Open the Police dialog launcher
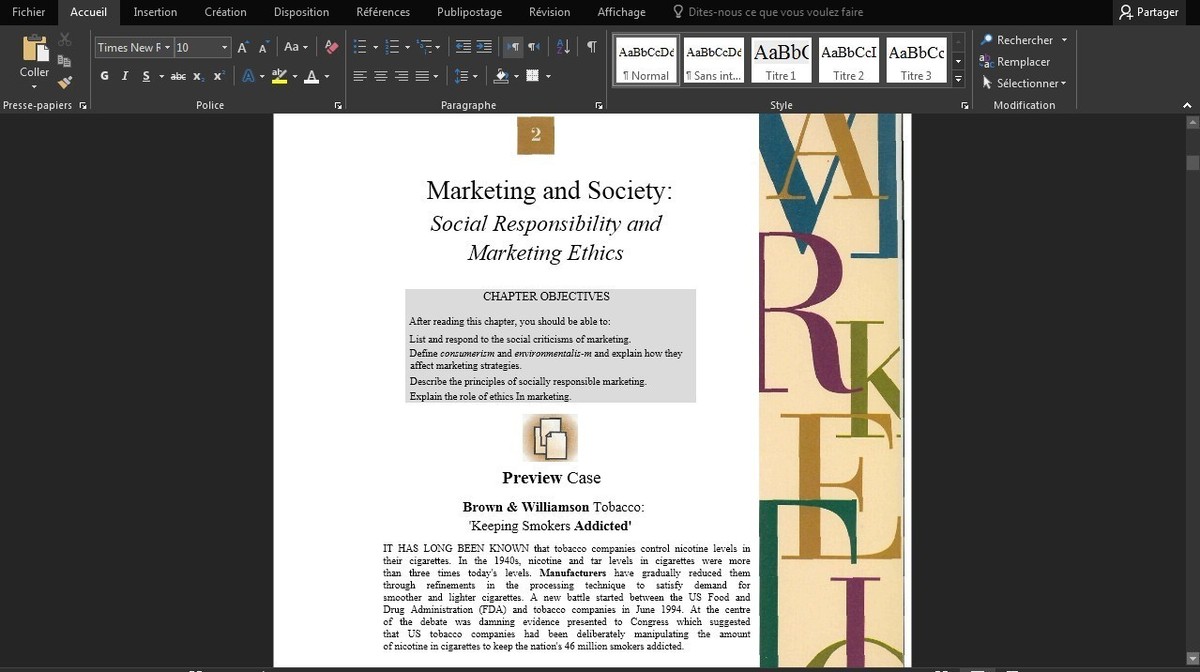Screen dimensions: 1200x672 pos(338,105)
